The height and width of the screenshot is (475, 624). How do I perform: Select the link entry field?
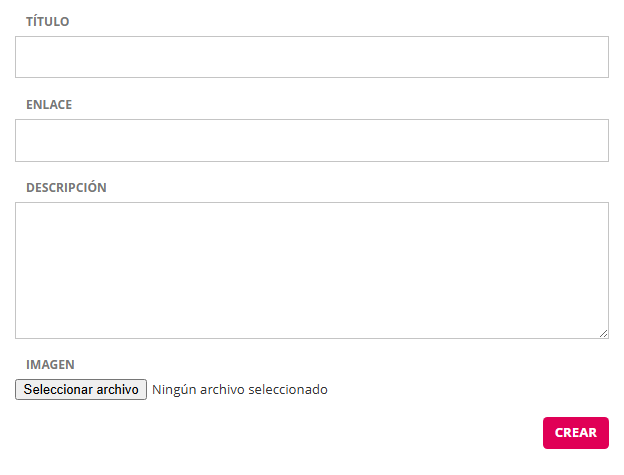tap(311, 140)
